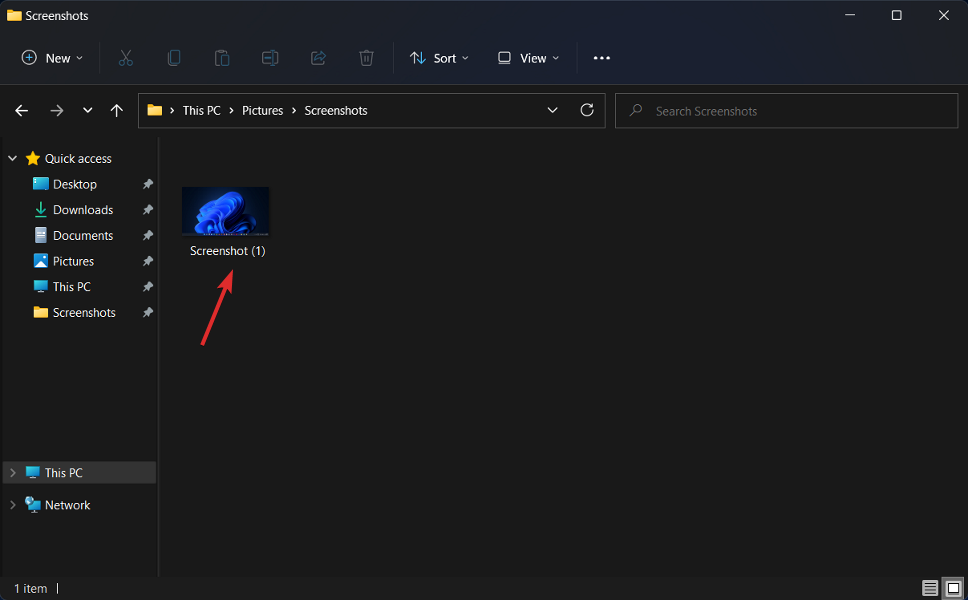Open Screenshots in Quick access
The height and width of the screenshot is (600, 968).
click(84, 312)
